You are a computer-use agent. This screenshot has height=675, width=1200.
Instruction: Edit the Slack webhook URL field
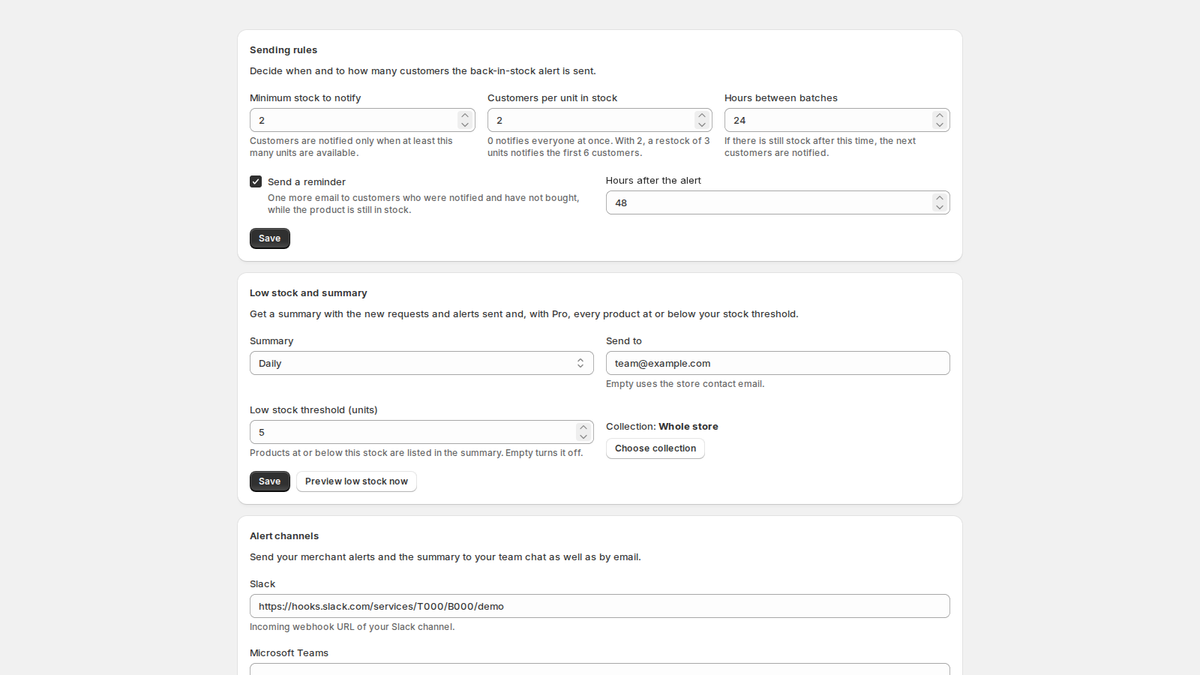coord(600,606)
